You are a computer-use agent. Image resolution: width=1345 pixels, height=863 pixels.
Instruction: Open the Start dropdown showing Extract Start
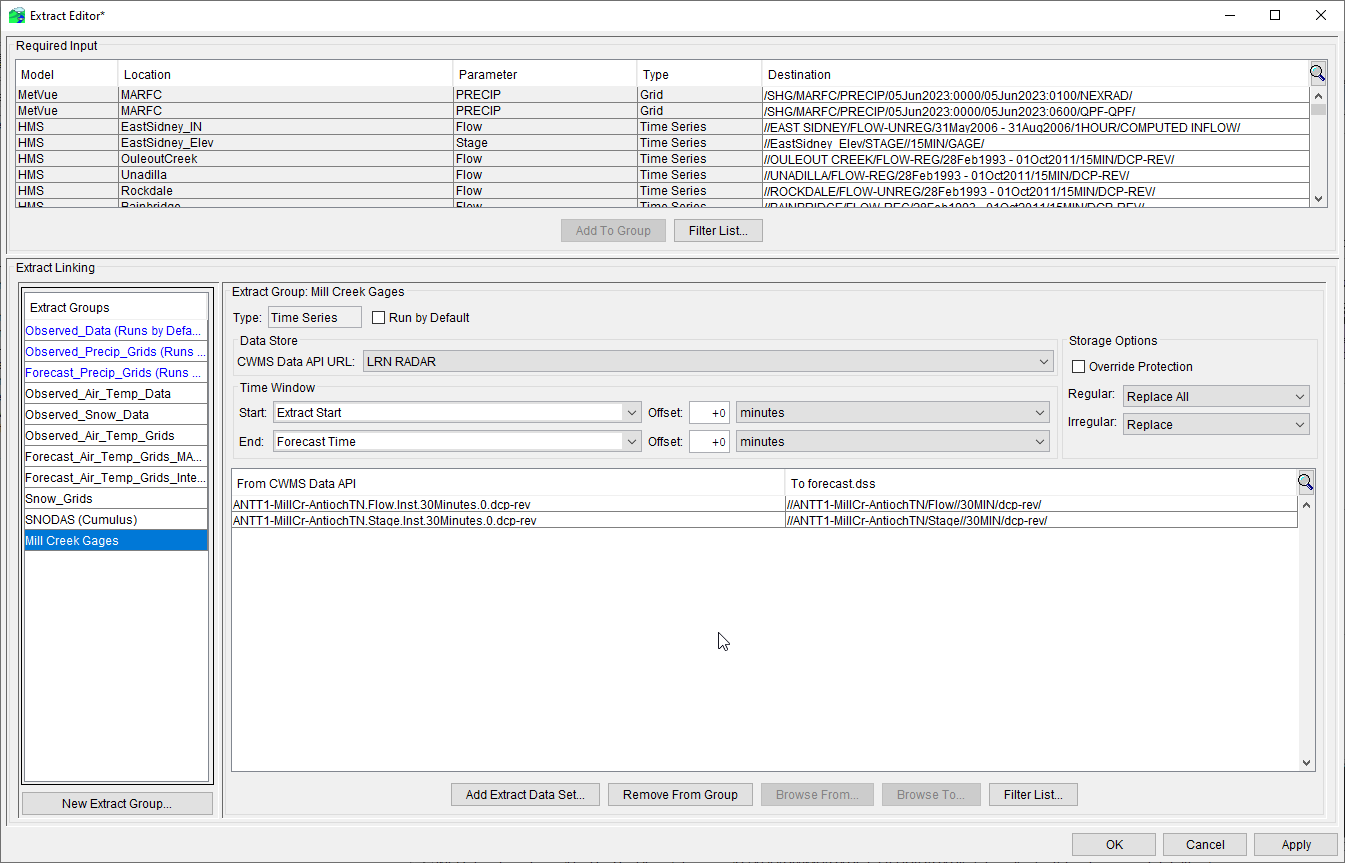pyautogui.click(x=631, y=412)
